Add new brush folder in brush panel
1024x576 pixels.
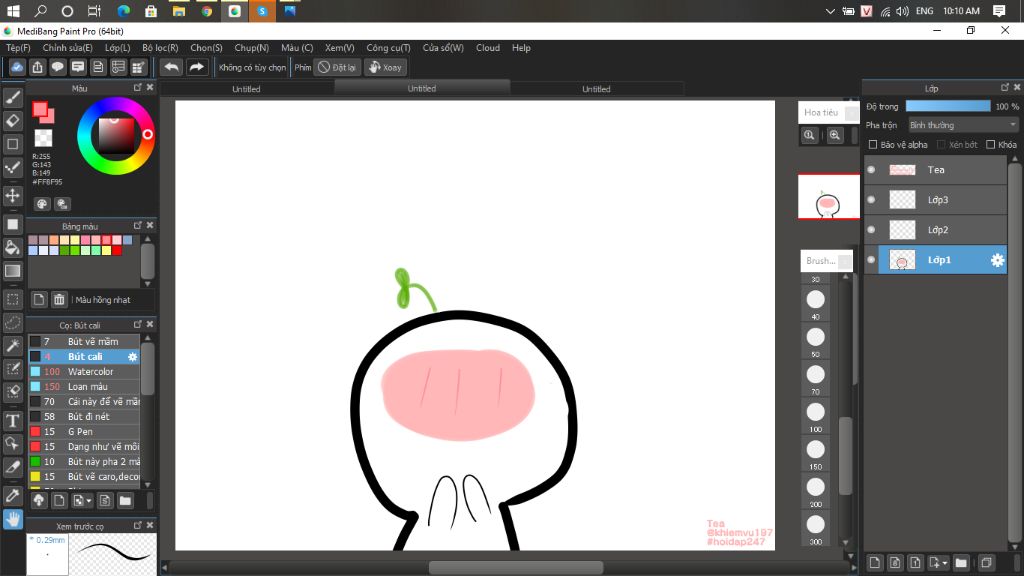[x=125, y=501]
